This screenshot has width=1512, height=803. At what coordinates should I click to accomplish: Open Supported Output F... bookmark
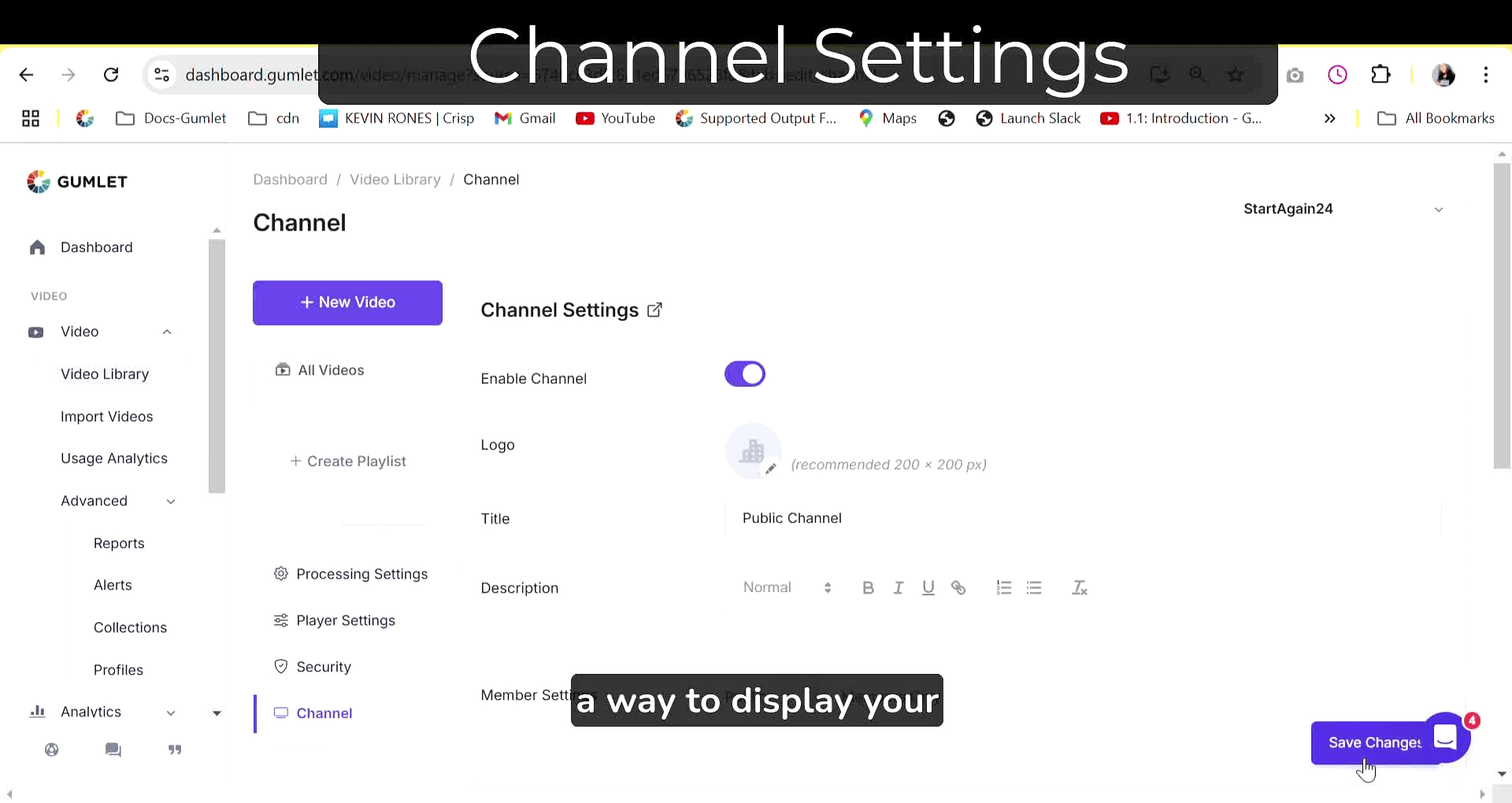pyautogui.click(x=756, y=118)
